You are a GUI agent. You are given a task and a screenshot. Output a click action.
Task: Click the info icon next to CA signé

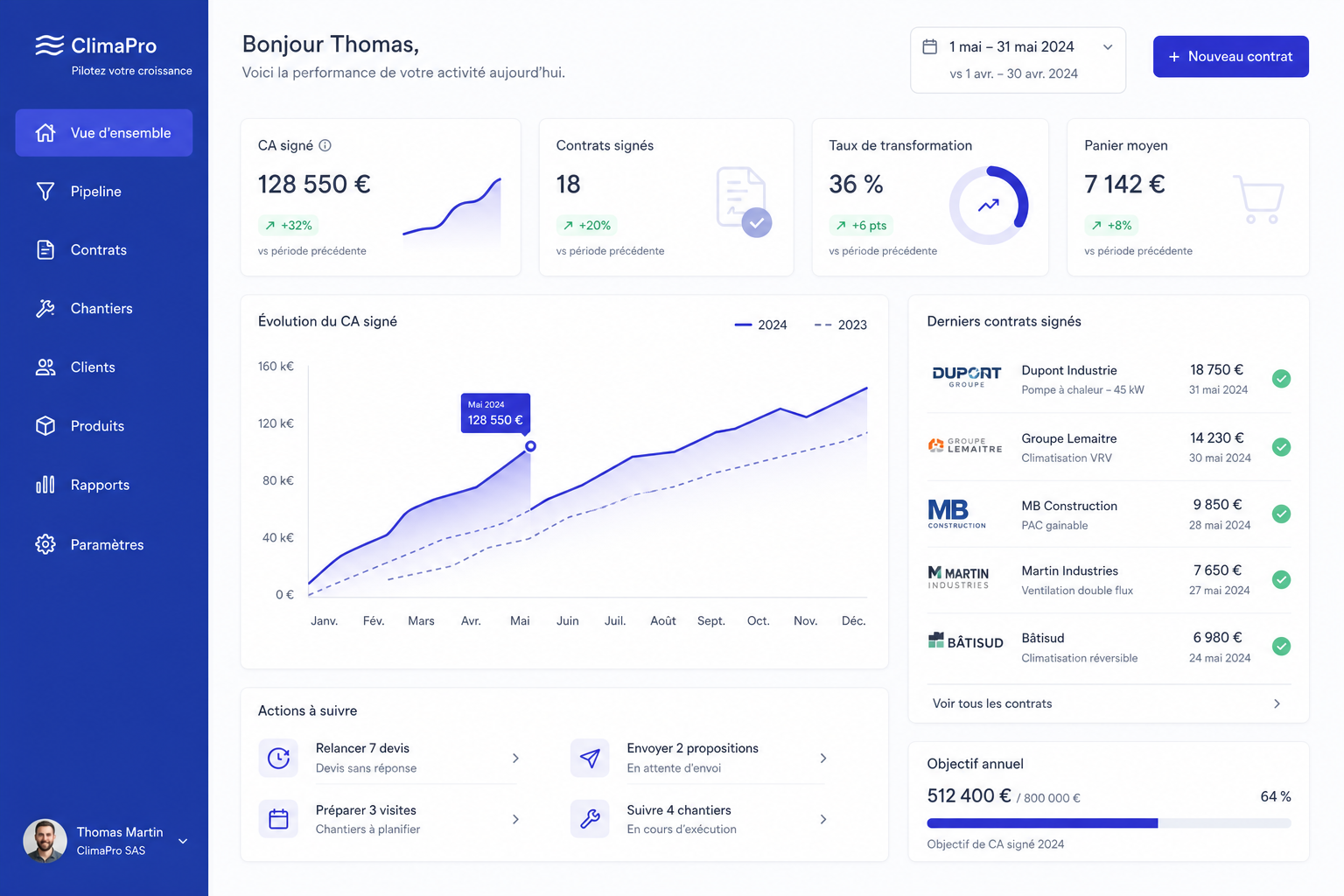tap(325, 145)
